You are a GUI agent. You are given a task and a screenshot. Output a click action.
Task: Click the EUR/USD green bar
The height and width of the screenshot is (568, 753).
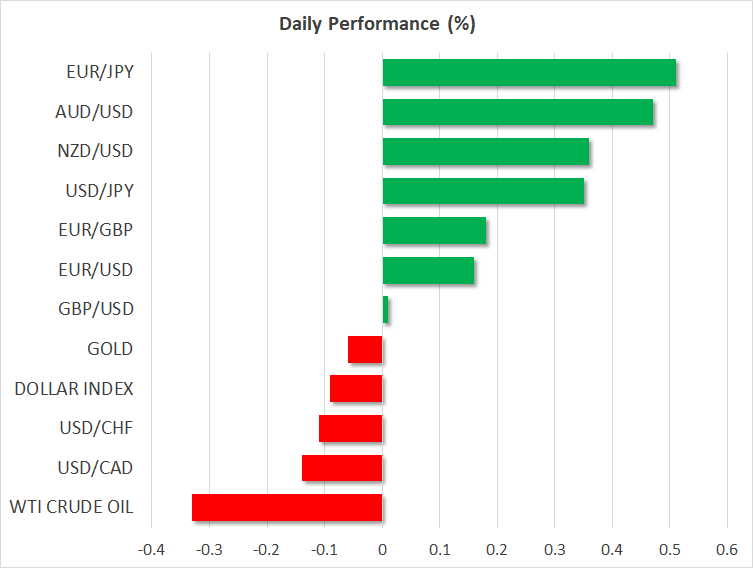pos(428,270)
